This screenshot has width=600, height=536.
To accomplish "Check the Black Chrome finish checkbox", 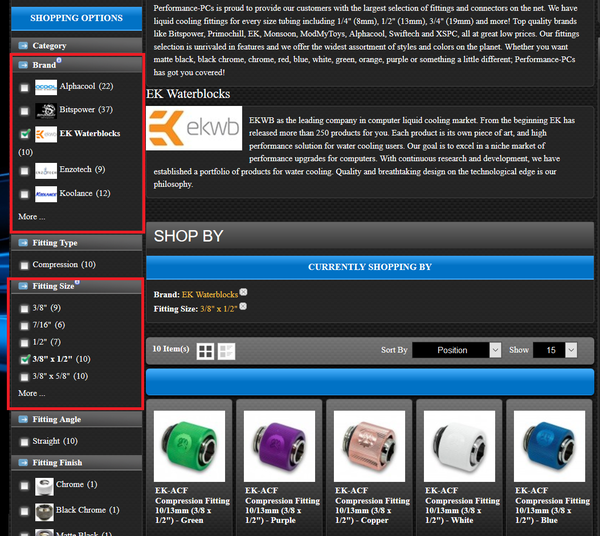I will (x=24, y=512).
